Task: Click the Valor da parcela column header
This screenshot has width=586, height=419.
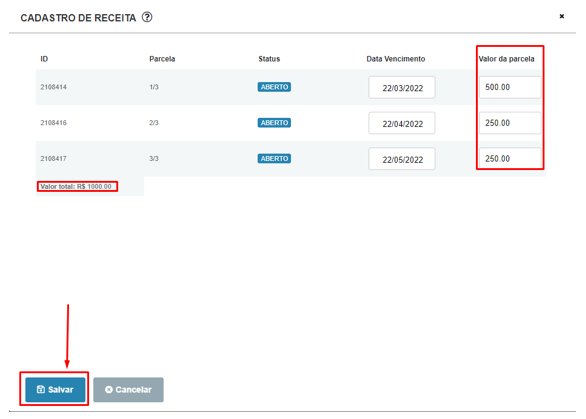Action: (506, 59)
